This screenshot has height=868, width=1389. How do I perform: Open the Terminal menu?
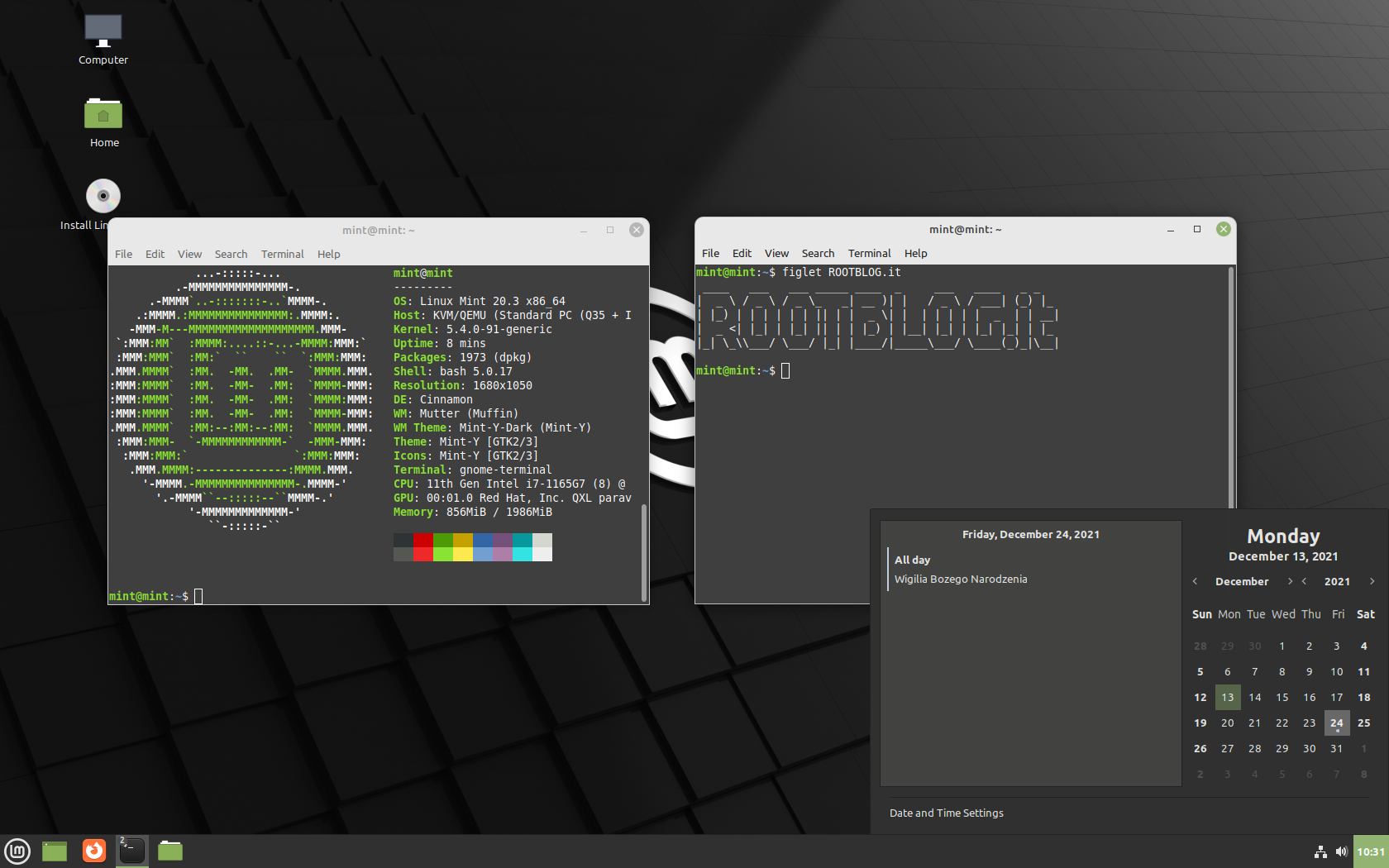pyautogui.click(x=282, y=254)
